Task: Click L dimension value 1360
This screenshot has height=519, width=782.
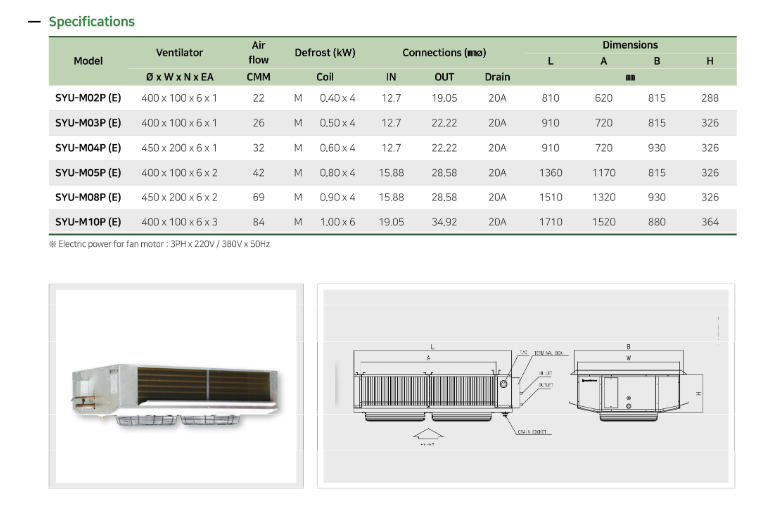Action: [x=550, y=173]
